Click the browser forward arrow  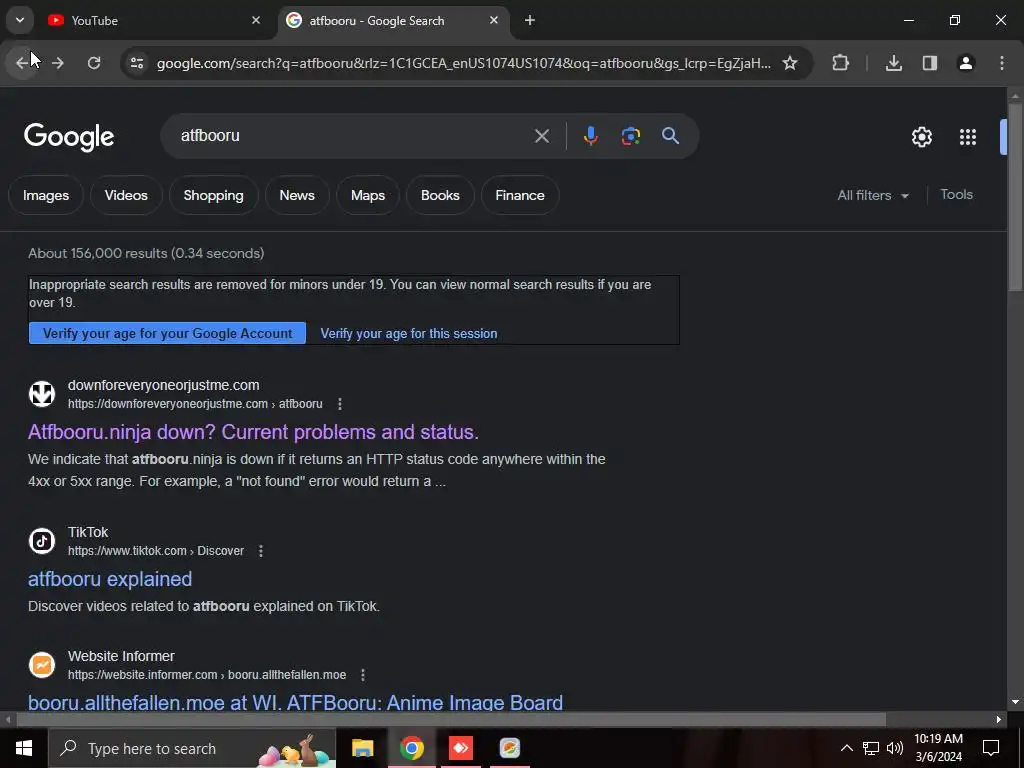point(58,63)
